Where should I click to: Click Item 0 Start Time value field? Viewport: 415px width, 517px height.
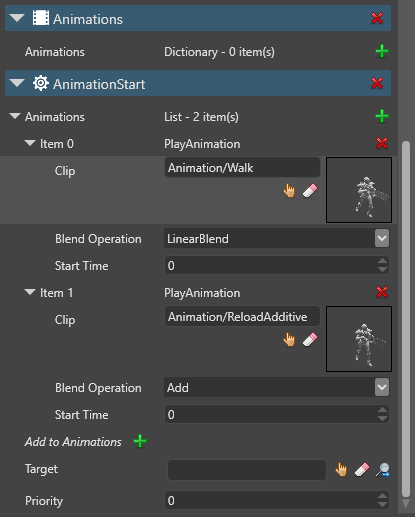point(271,266)
